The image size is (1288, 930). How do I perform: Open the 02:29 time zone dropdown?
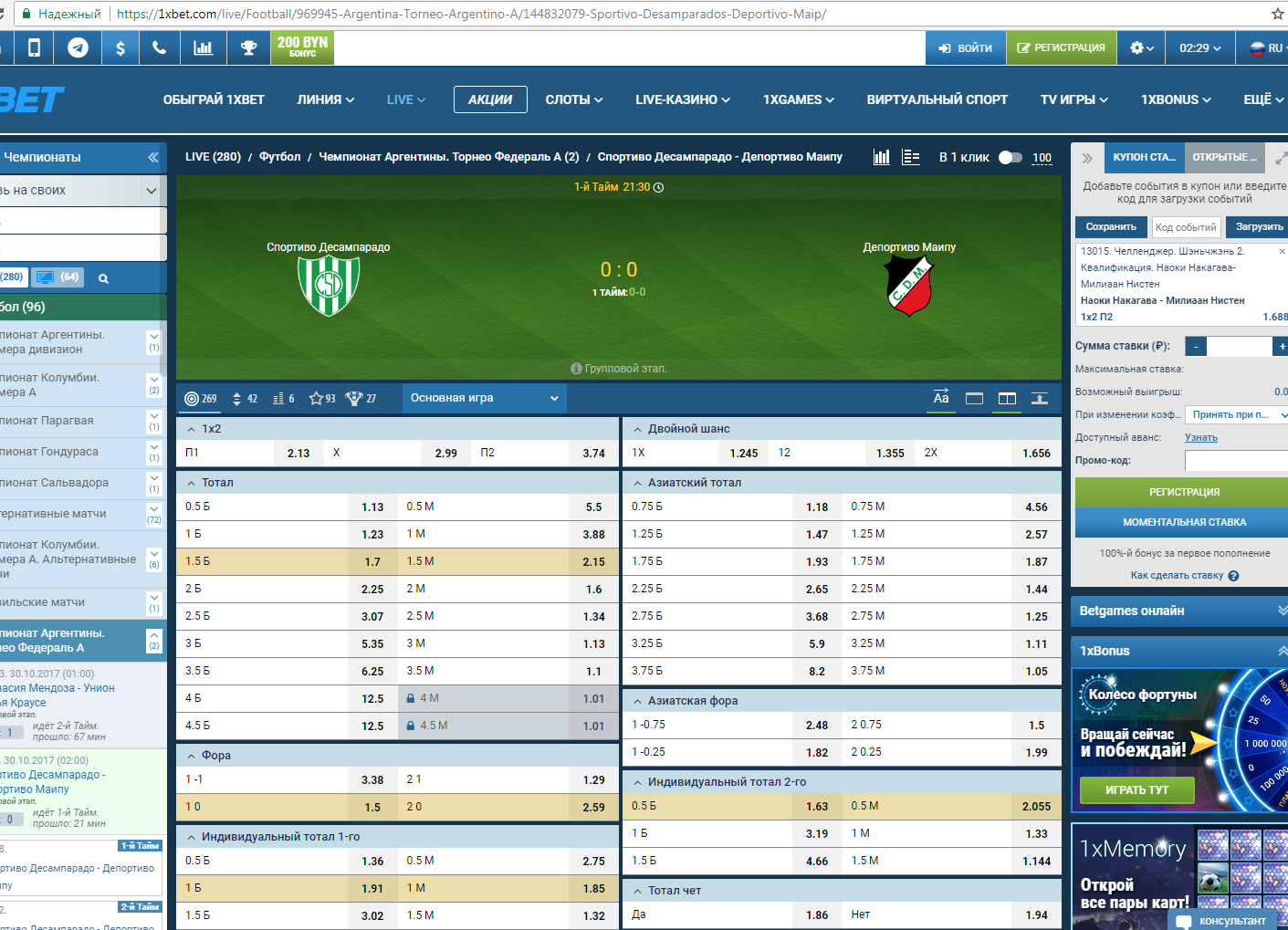tap(1199, 47)
